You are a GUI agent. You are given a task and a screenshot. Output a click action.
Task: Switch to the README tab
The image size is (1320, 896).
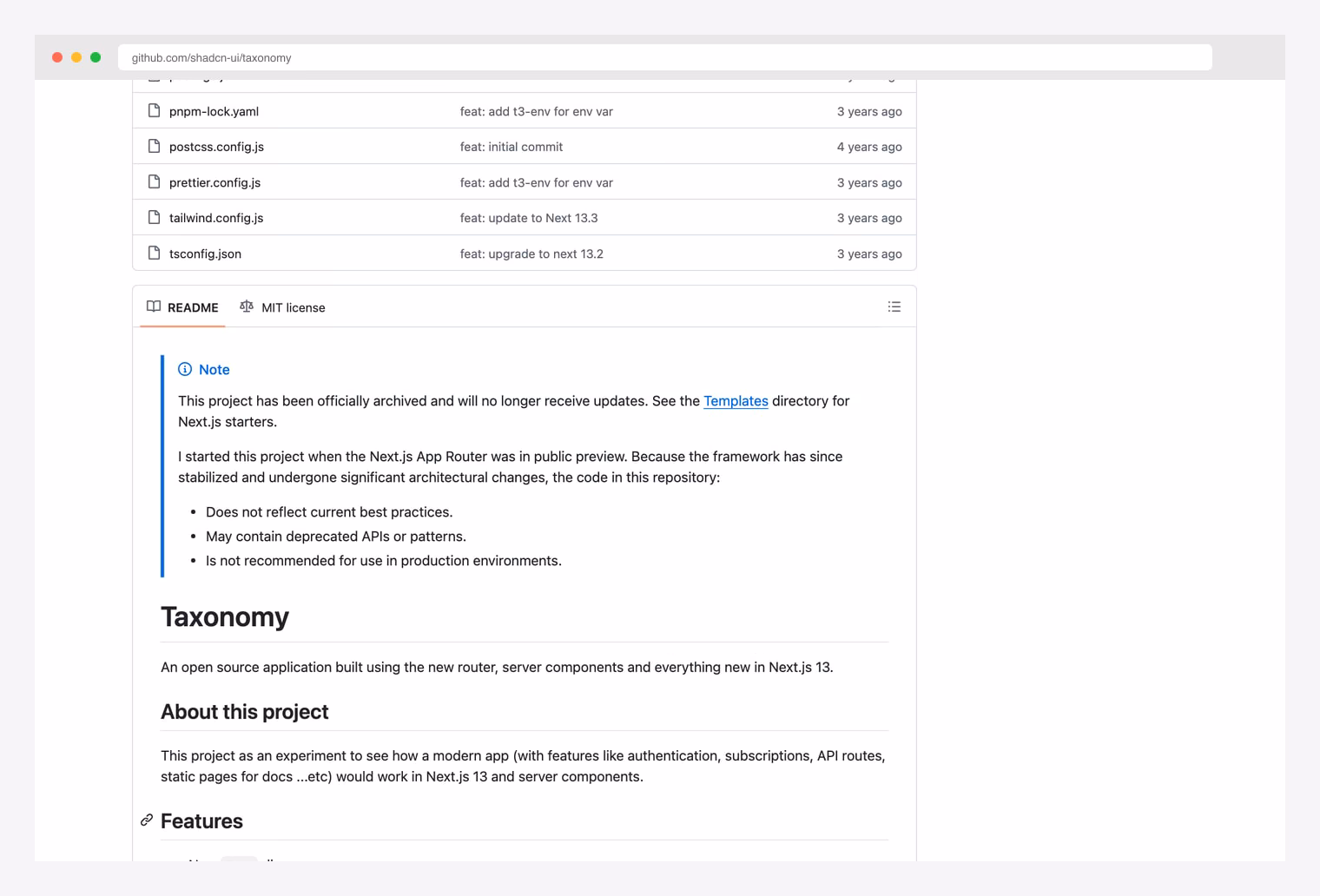click(182, 307)
